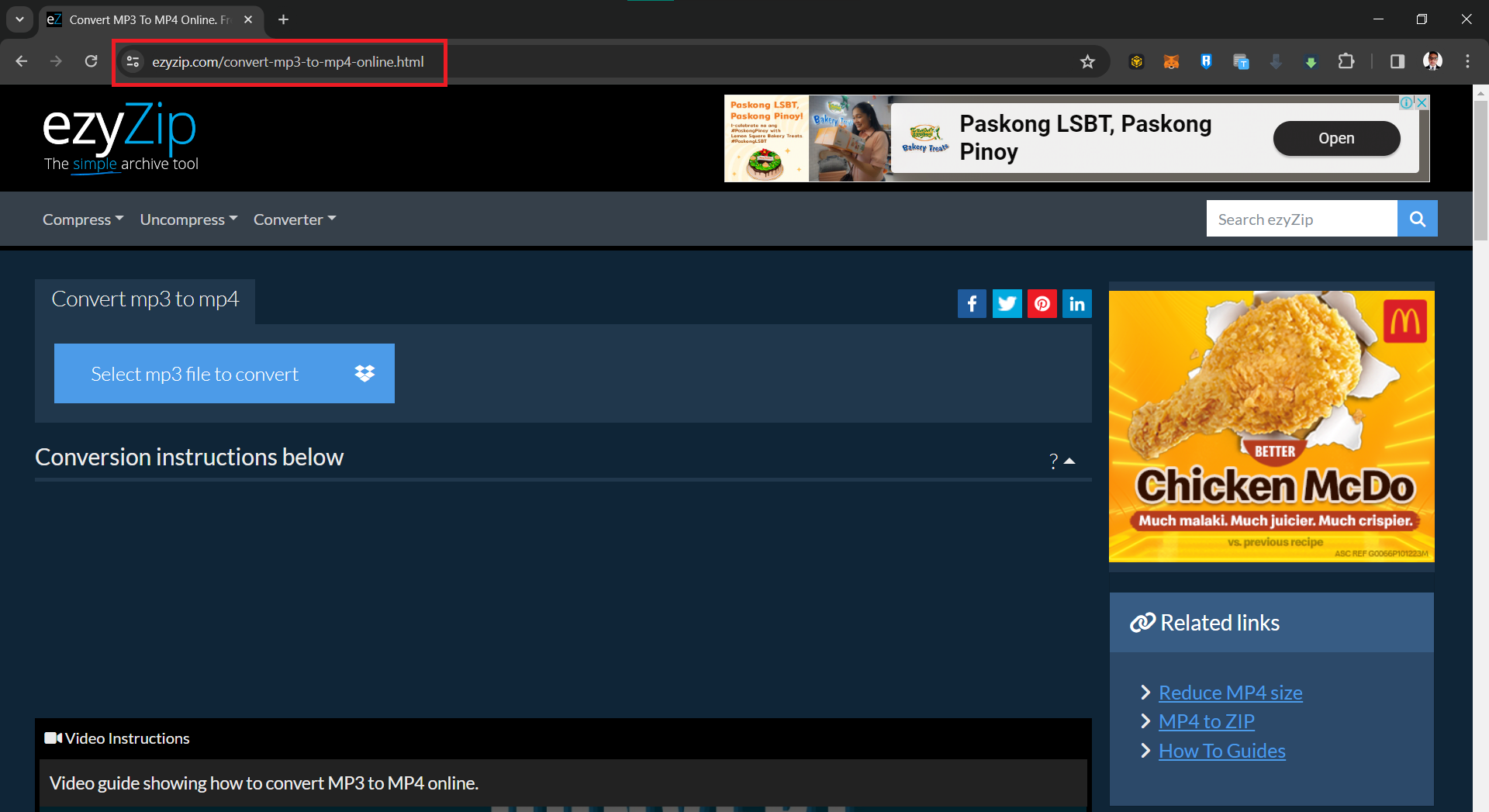
Task: Open the Chrome three-dot menu
Action: coord(1467,61)
